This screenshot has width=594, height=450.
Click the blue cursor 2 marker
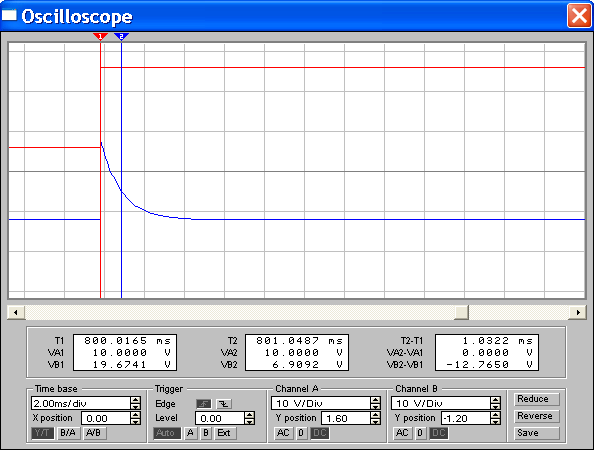pyautogui.click(x=121, y=37)
